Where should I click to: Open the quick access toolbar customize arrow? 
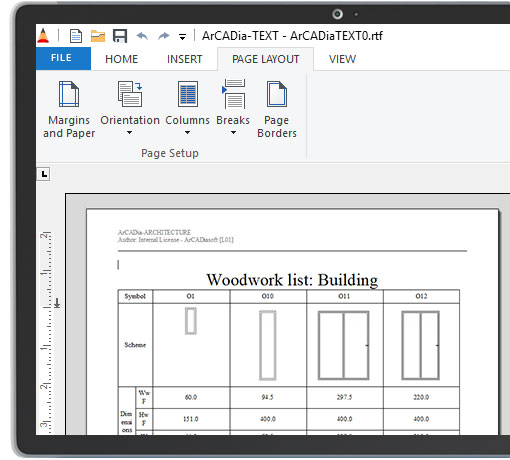tap(182, 36)
